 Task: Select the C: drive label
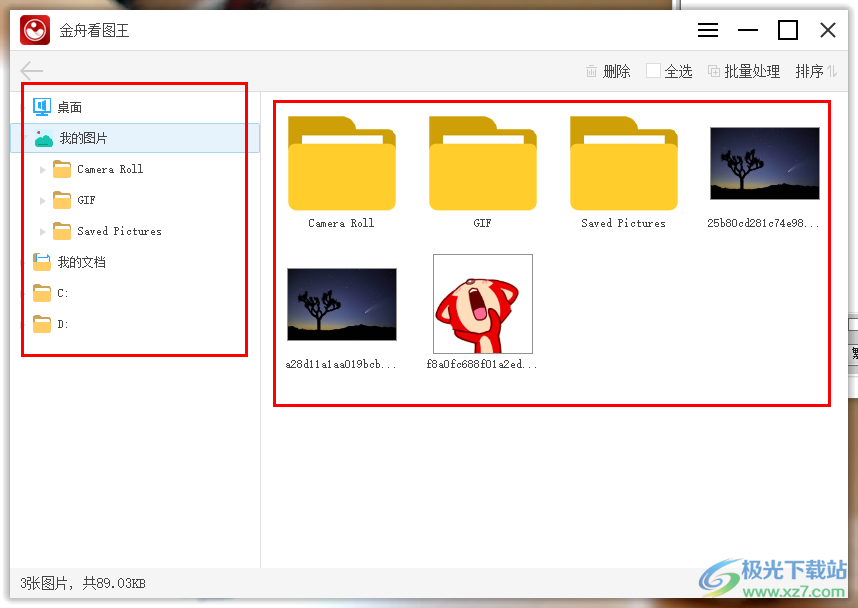click(x=62, y=293)
